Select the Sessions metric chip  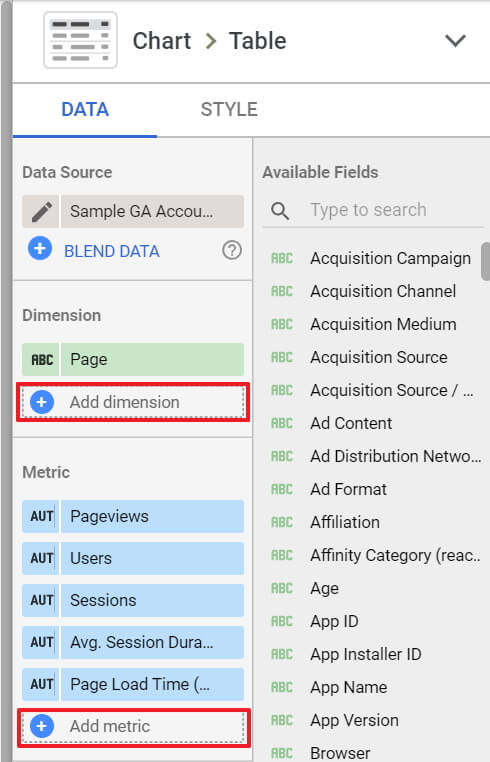pyautogui.click(x=152, y=600)
